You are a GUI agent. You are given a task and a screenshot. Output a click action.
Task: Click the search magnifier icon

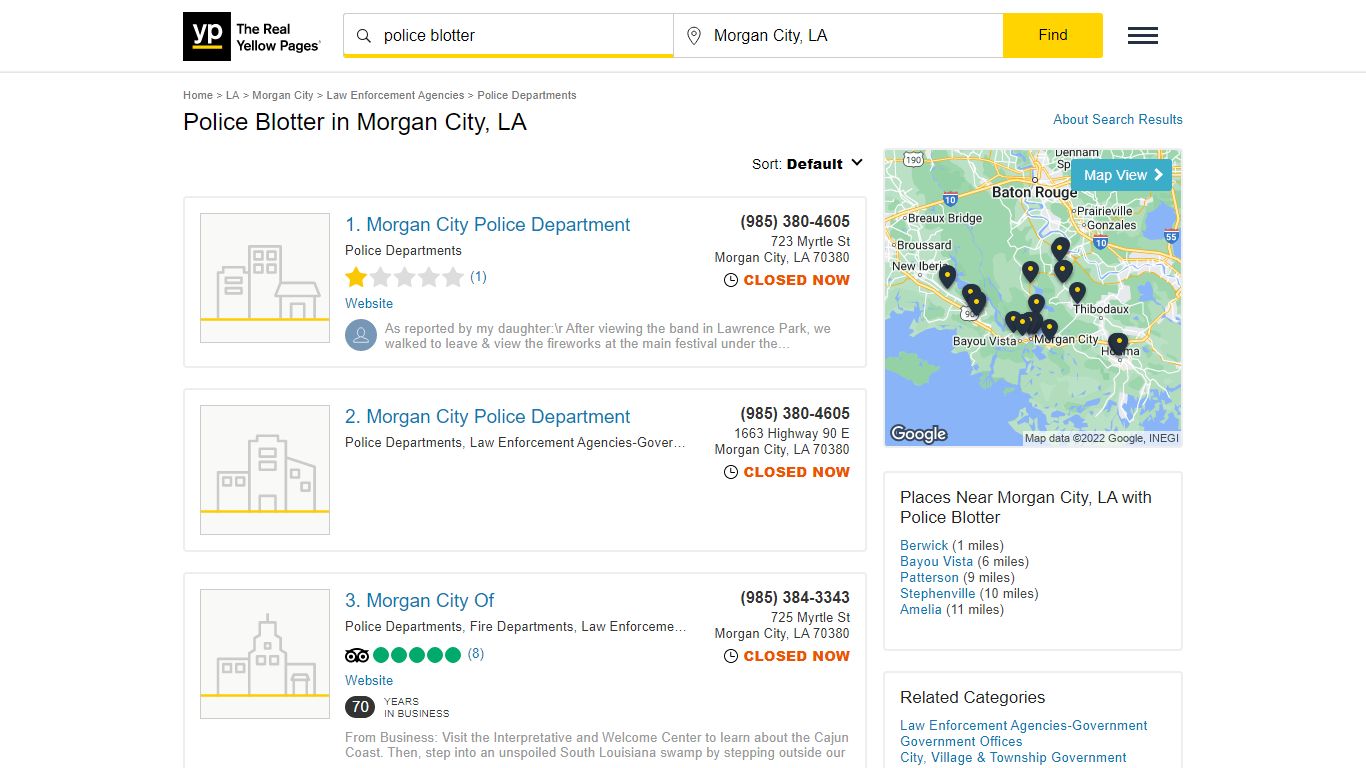tap(364, 36)
